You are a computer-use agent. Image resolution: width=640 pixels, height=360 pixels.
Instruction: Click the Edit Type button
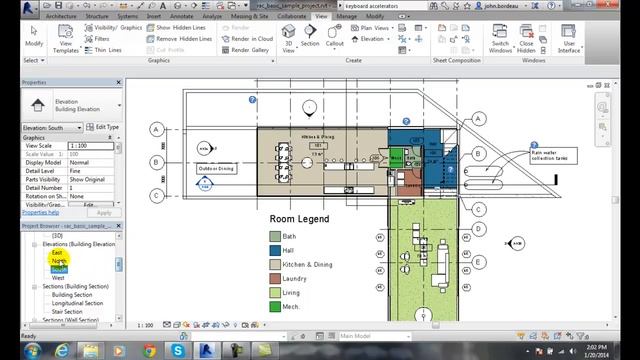click(x=102, y=127)
